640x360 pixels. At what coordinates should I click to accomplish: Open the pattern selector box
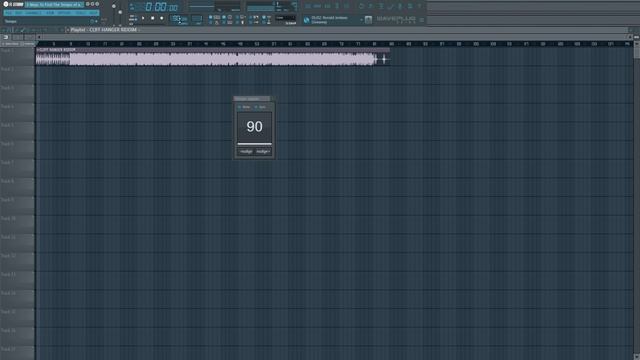[197, 18]
